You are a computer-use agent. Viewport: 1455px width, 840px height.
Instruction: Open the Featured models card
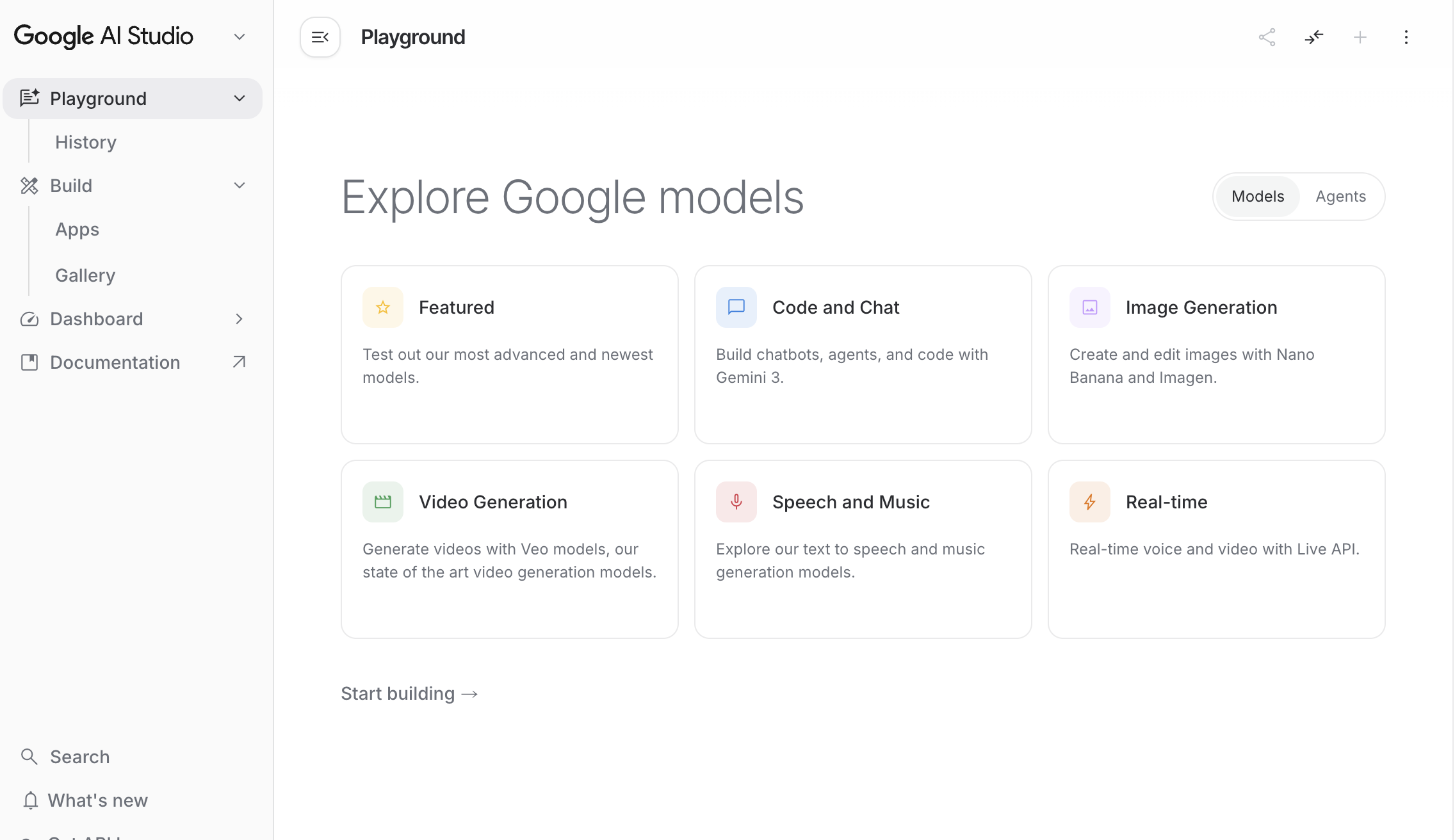[510, 355]
